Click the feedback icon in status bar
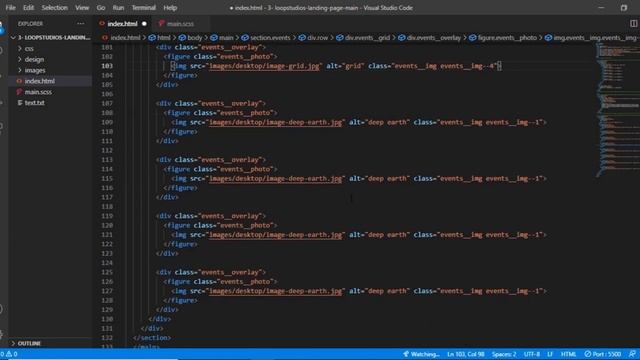The image size is (640, 360). click(632, 354)
